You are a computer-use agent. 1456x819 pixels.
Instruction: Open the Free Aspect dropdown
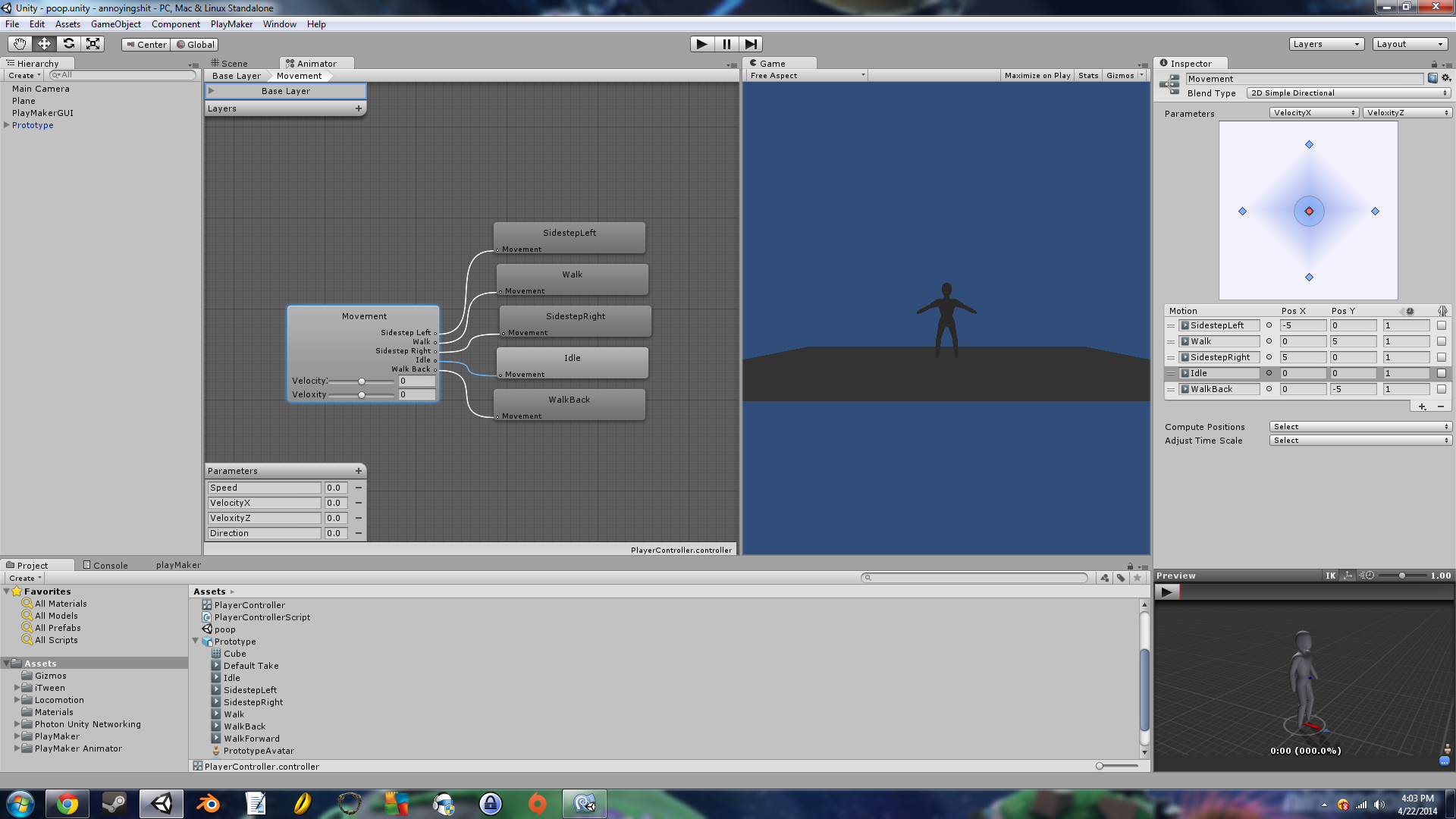click(807, 75)
